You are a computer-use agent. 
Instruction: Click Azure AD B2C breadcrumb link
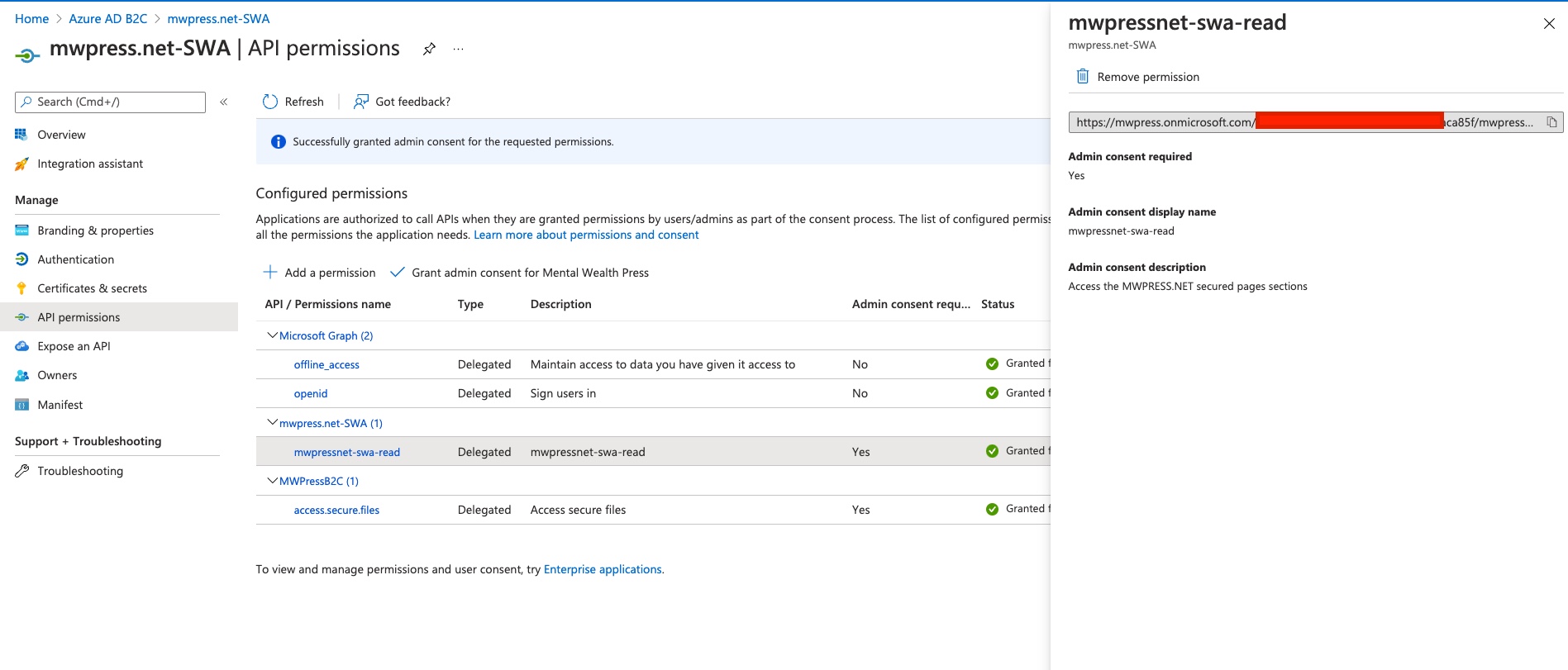pyautogui.click(x=108, y=19)
